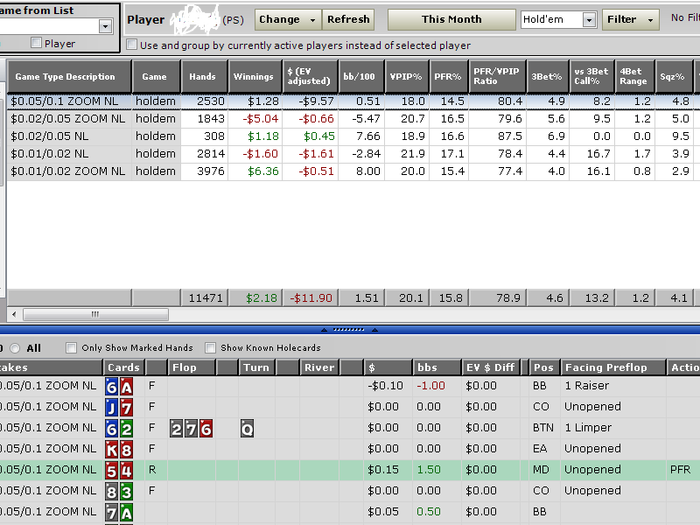
Task: Enable group by currently active players checkbox
Action: click(132, 45)
